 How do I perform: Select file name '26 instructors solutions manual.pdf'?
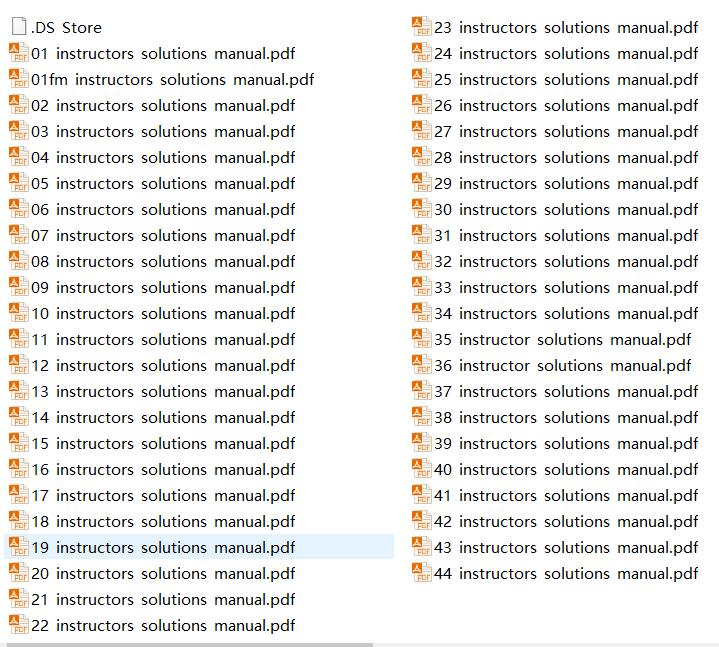(x=566, y=105)
